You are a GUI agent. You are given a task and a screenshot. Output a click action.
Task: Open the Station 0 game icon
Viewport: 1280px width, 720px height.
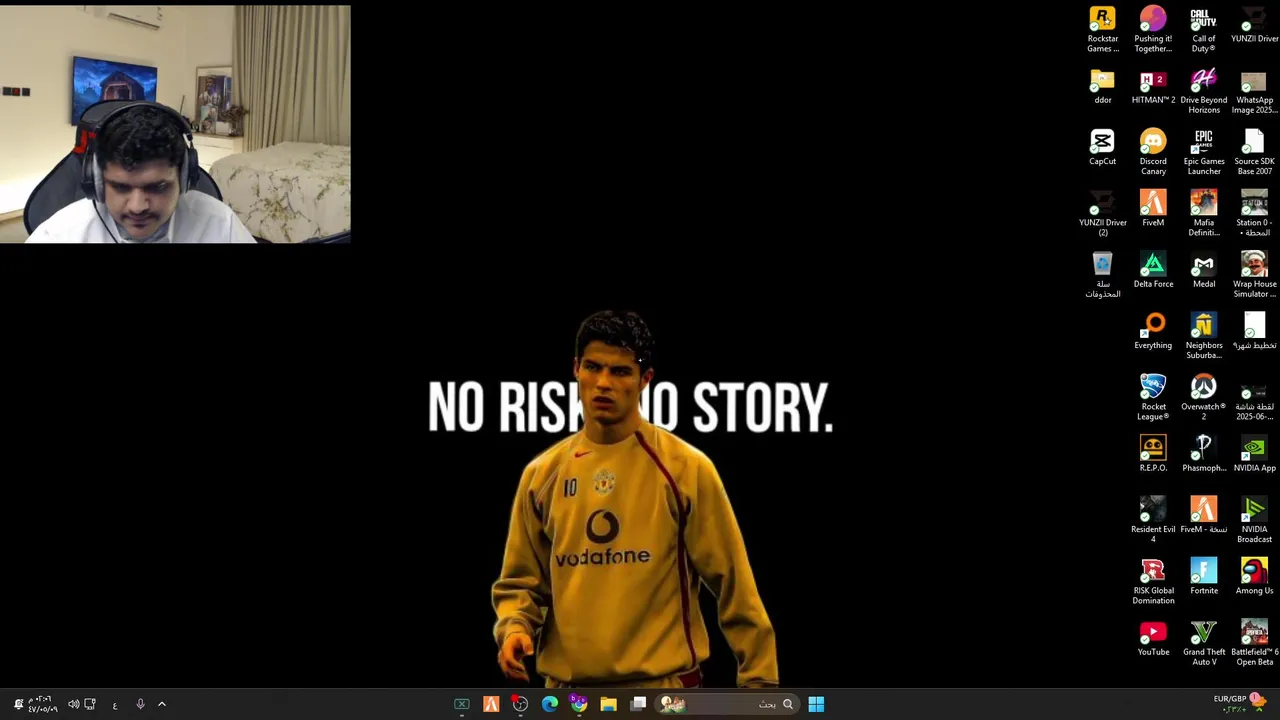1254,214
